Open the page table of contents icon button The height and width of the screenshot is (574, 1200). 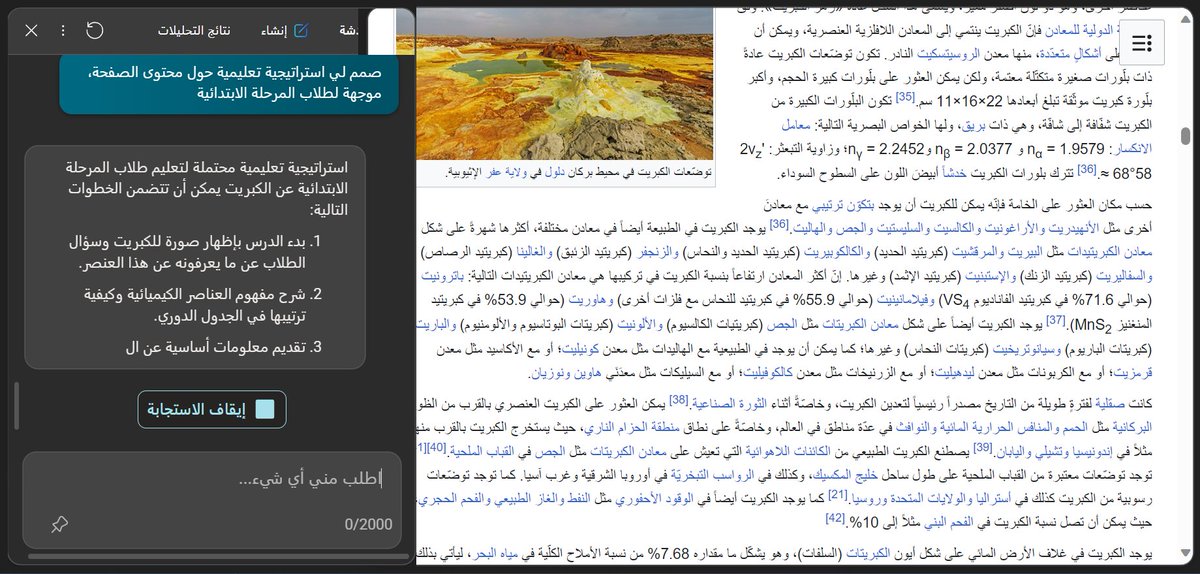click(1143, 42)
